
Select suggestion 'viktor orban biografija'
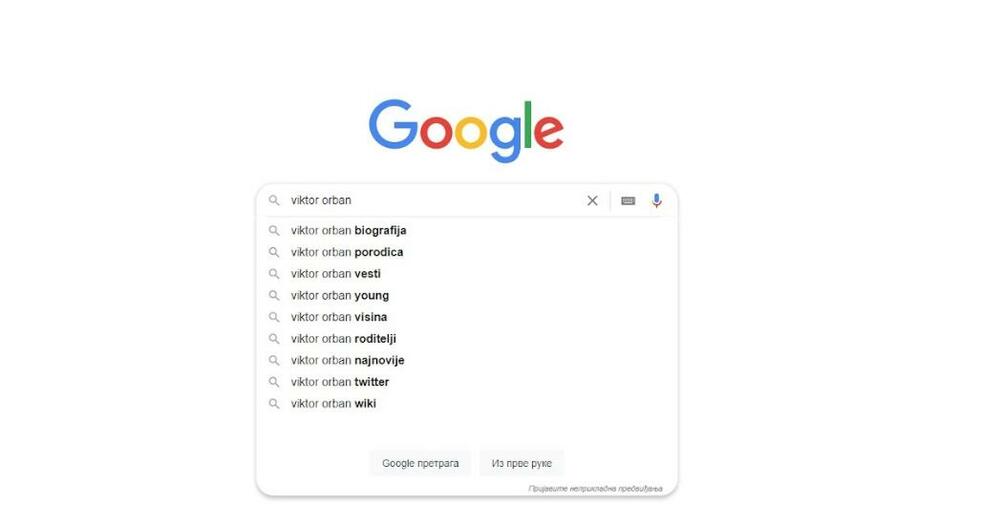pyautogui.click(x=349, y=231)
